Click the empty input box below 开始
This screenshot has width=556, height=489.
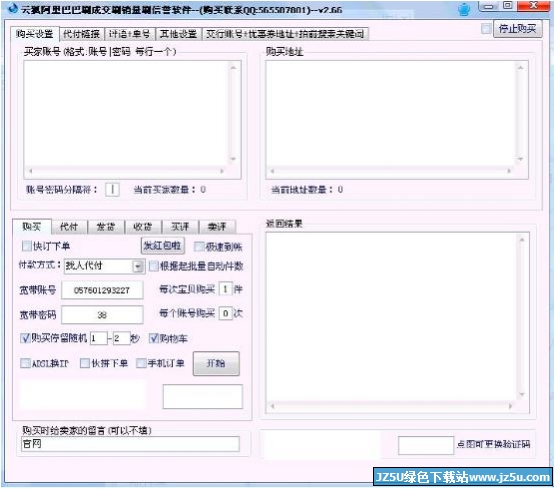[203, 397]
